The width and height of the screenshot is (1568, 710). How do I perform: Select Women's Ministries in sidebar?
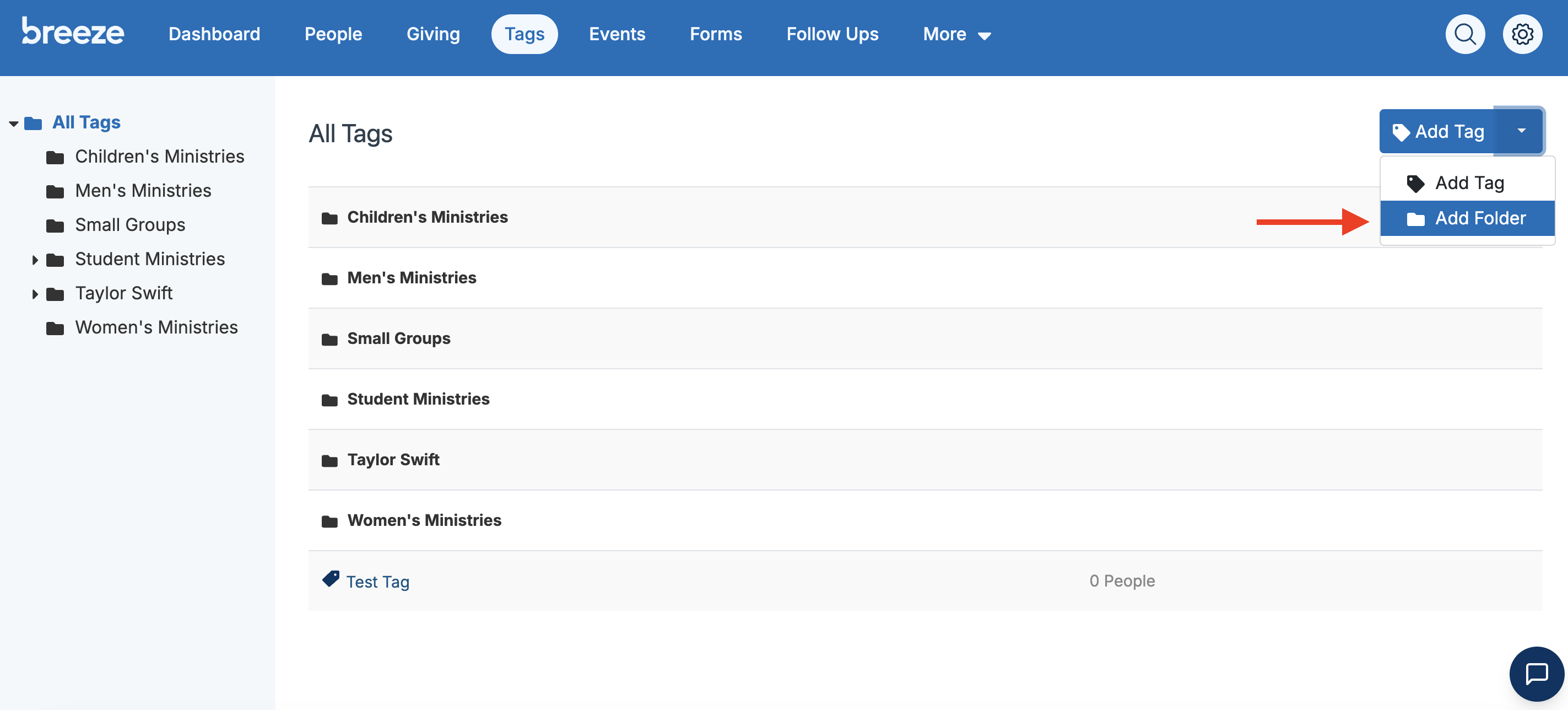156,327
